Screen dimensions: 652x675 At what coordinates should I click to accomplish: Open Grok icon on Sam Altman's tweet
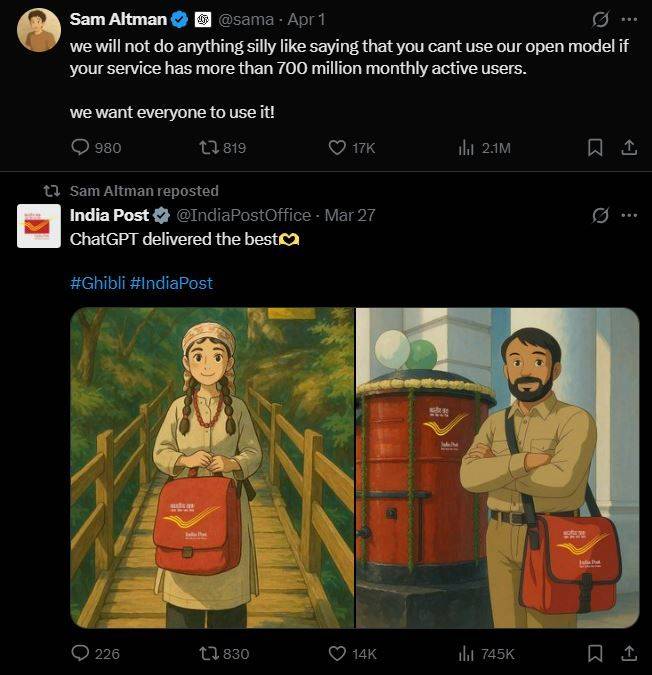click(x=601, y=19)
